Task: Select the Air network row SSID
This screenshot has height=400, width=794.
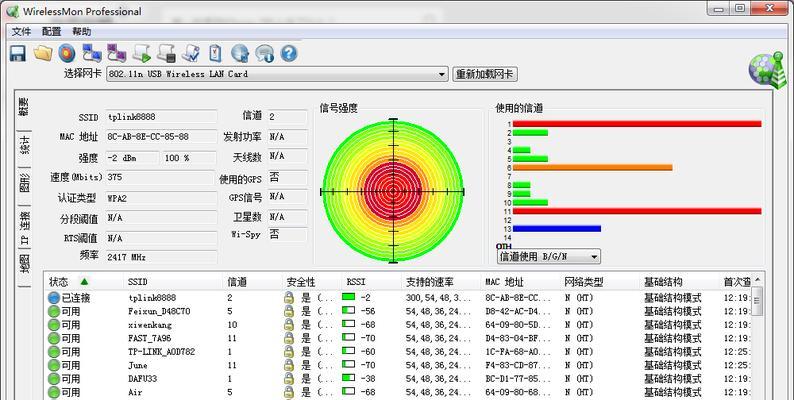Action: click(135, 392)
